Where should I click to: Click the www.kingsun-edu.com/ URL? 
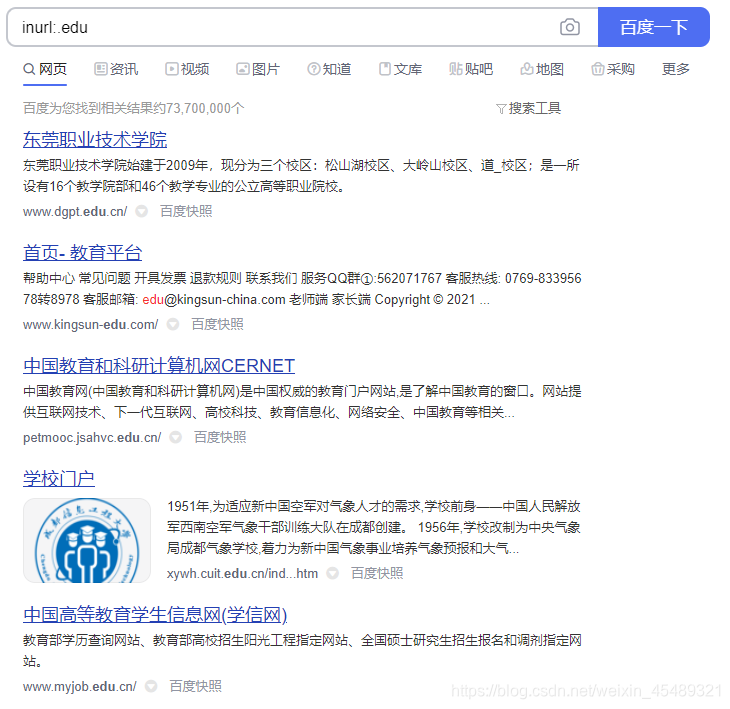(90, 324)
